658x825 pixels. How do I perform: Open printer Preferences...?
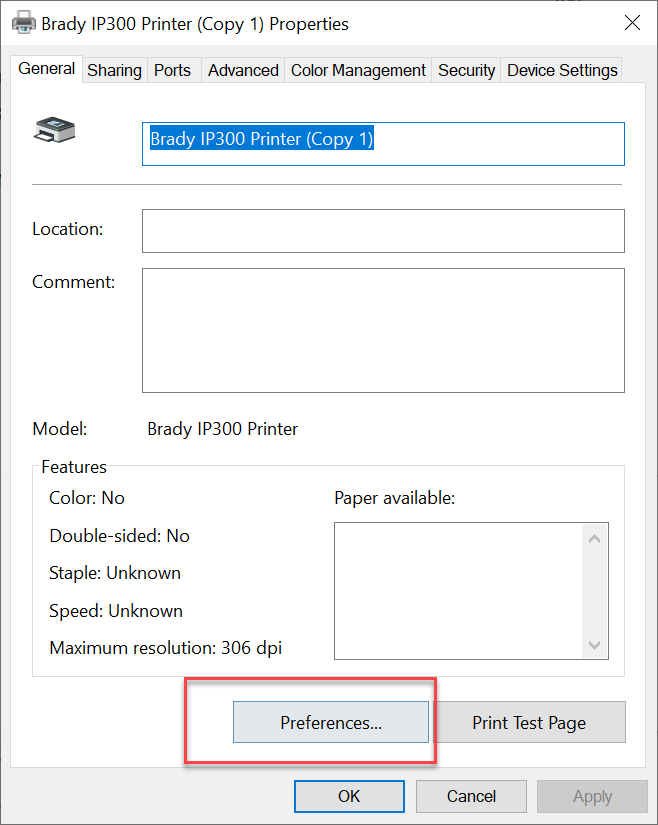[331, 722]
